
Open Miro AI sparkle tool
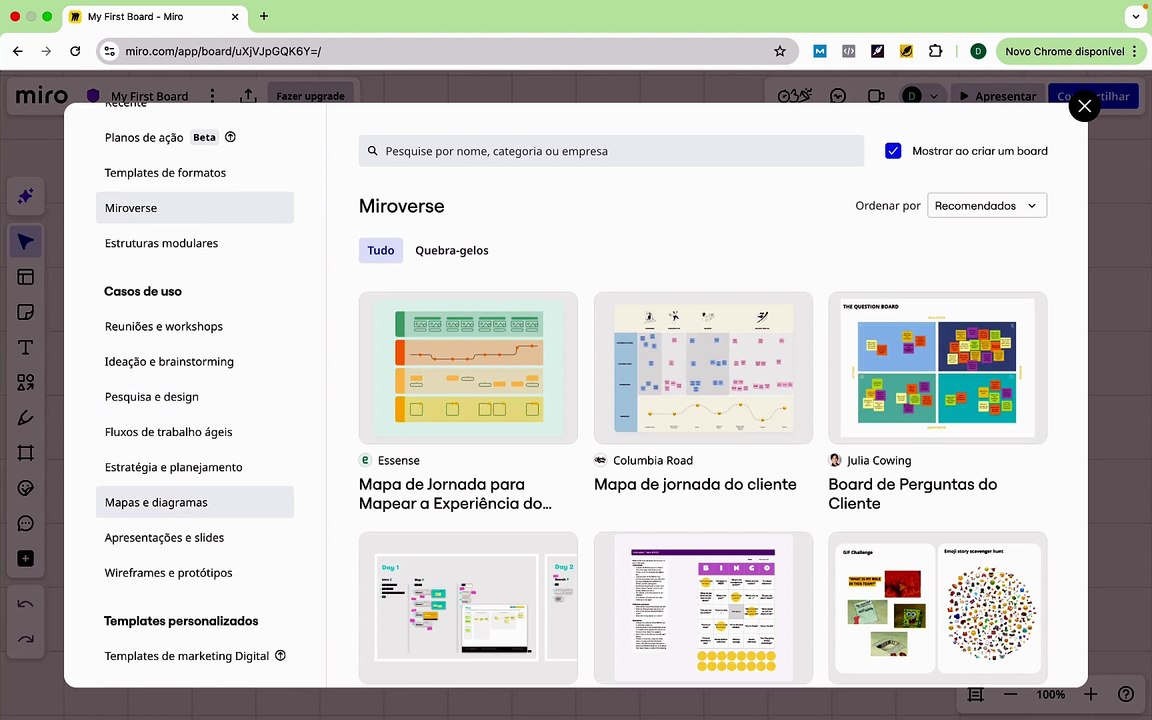(x=26, y=196)
